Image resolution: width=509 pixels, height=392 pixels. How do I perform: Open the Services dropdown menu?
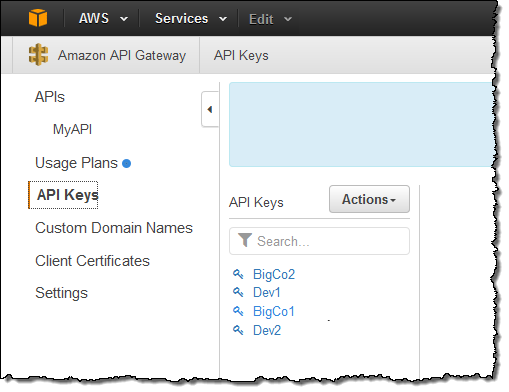click(x=191, y=19)
